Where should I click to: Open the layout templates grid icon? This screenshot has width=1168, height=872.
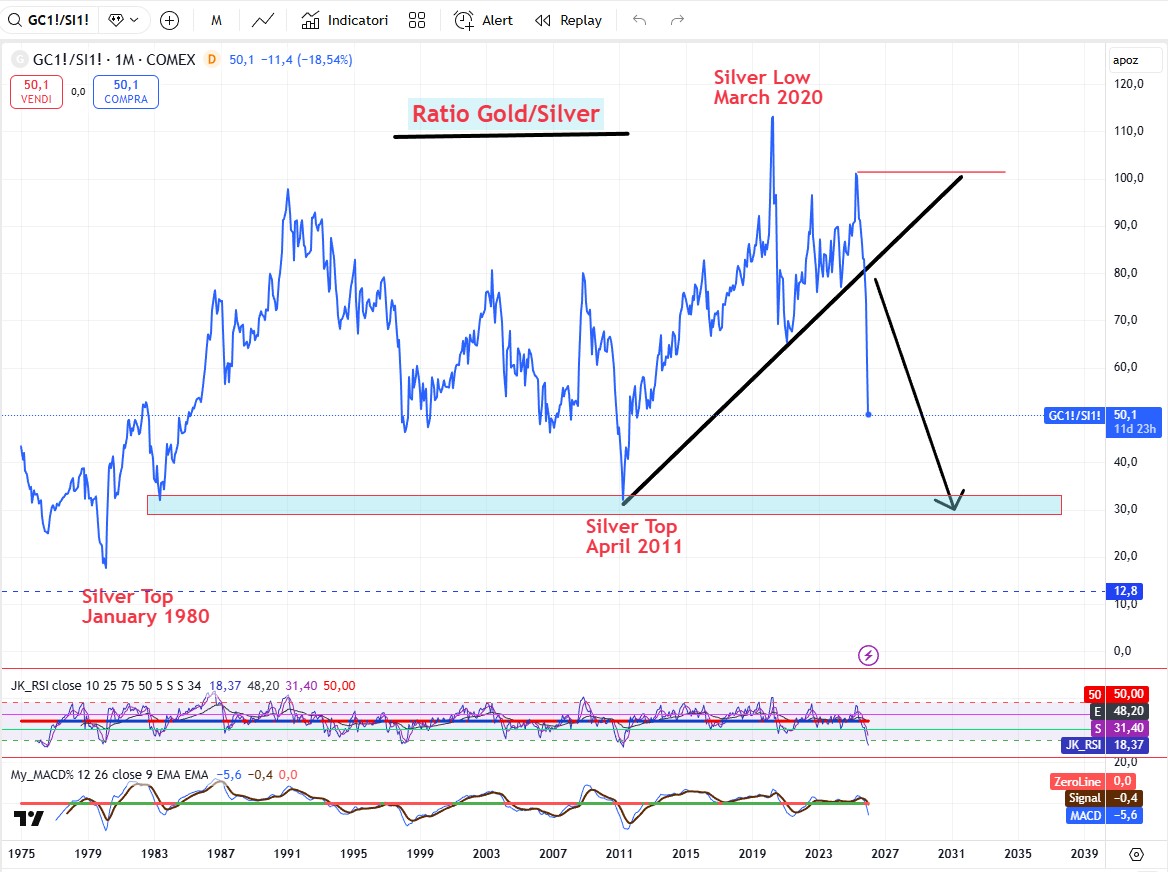417,20
